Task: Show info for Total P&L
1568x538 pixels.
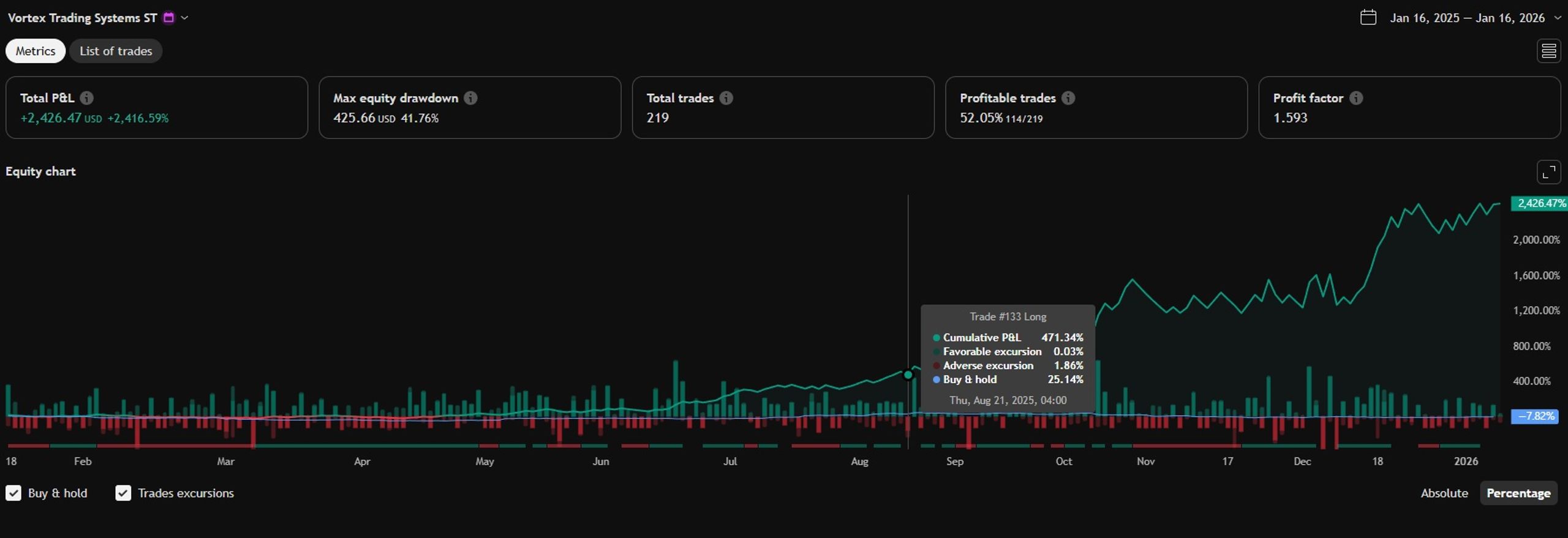Action: tap(87, 98)
